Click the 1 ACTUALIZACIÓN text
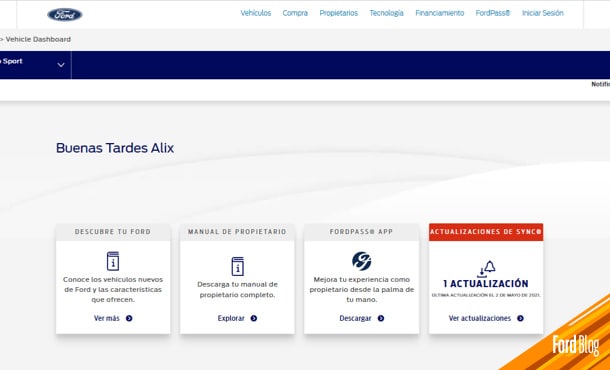 point(486,283)
